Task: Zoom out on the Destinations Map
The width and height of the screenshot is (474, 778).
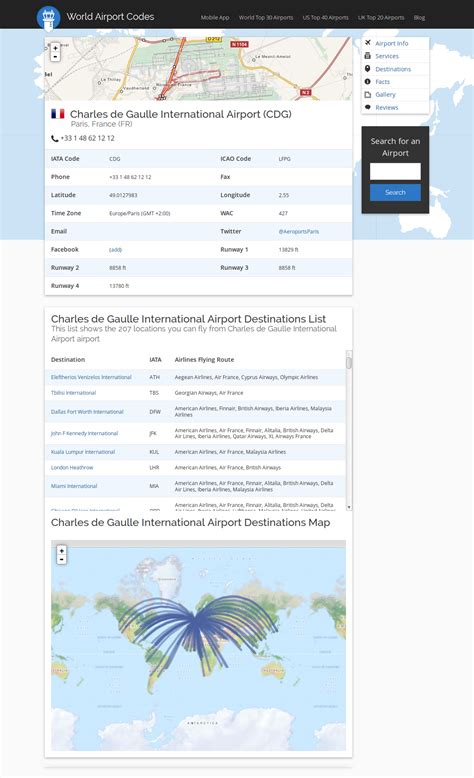Action: coord(62,559)
